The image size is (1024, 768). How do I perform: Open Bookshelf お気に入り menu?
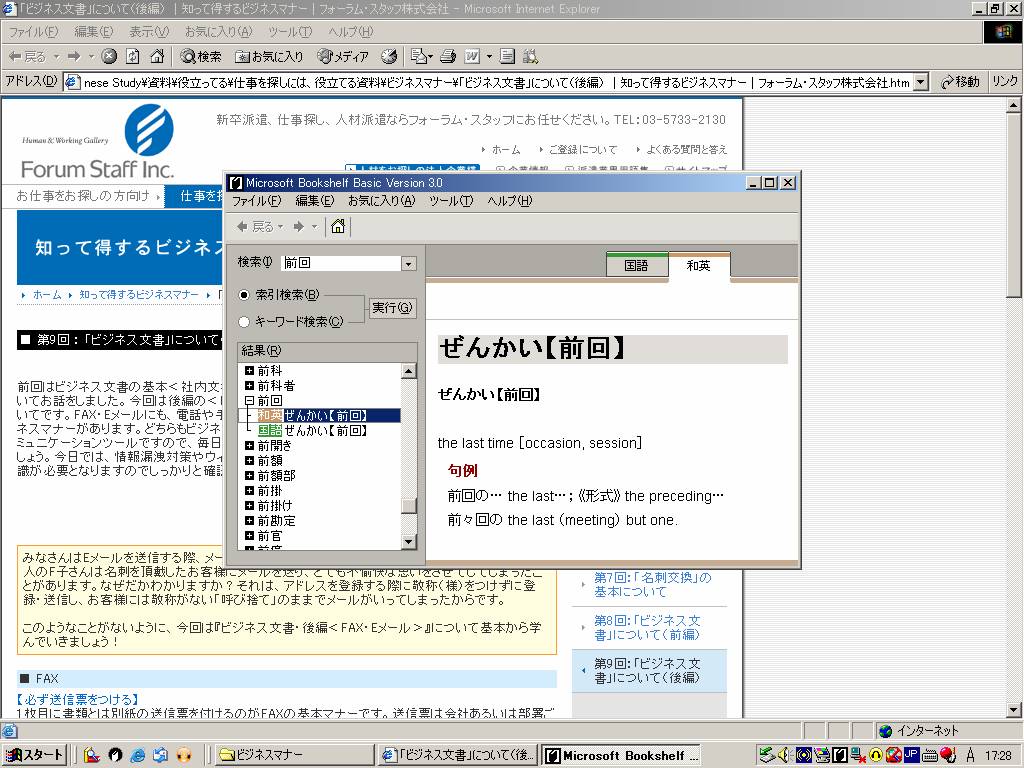[381, 201]
